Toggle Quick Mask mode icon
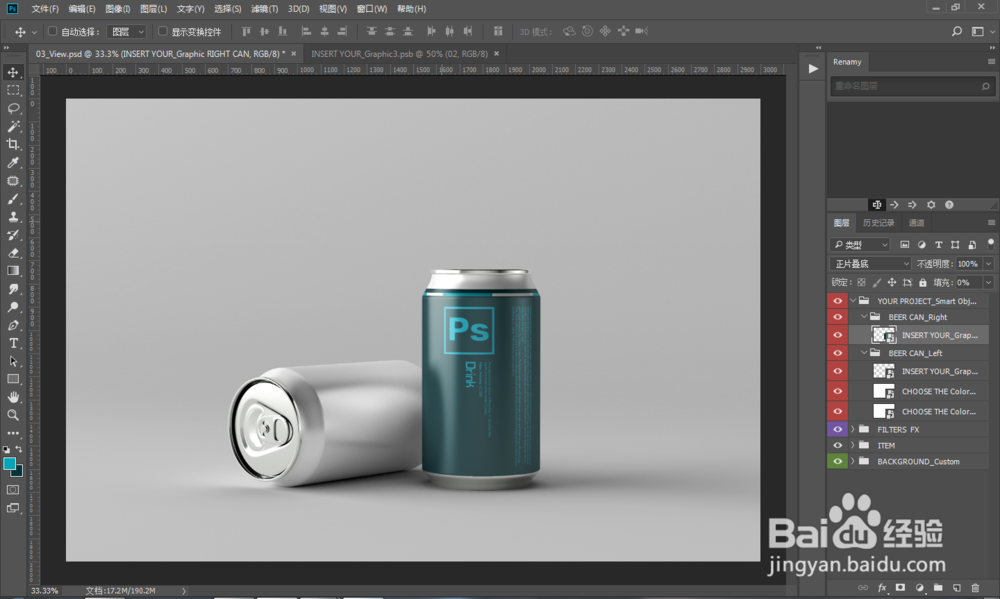This screenshot has height=599, width=1000. [x=13, y=490]
